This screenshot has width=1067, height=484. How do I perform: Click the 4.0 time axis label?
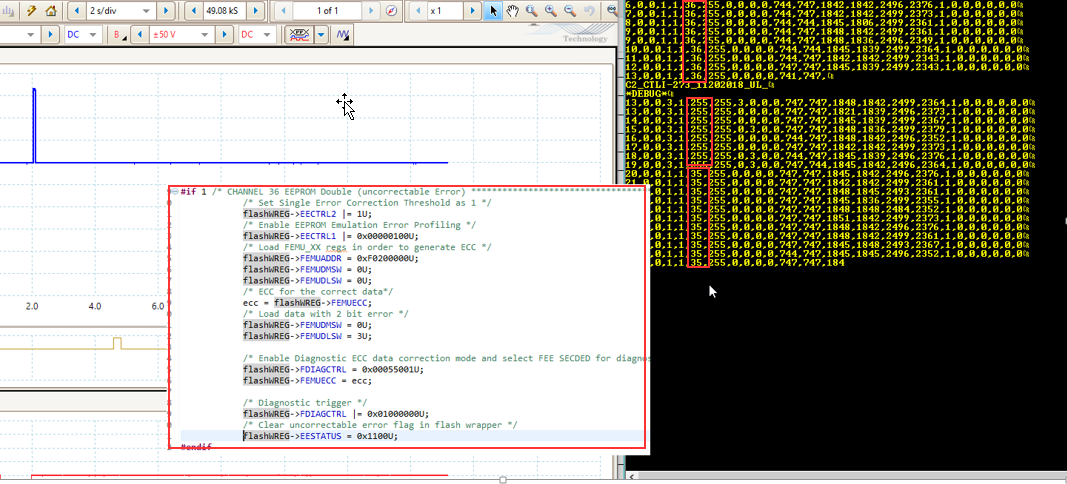tap(95, 306)
